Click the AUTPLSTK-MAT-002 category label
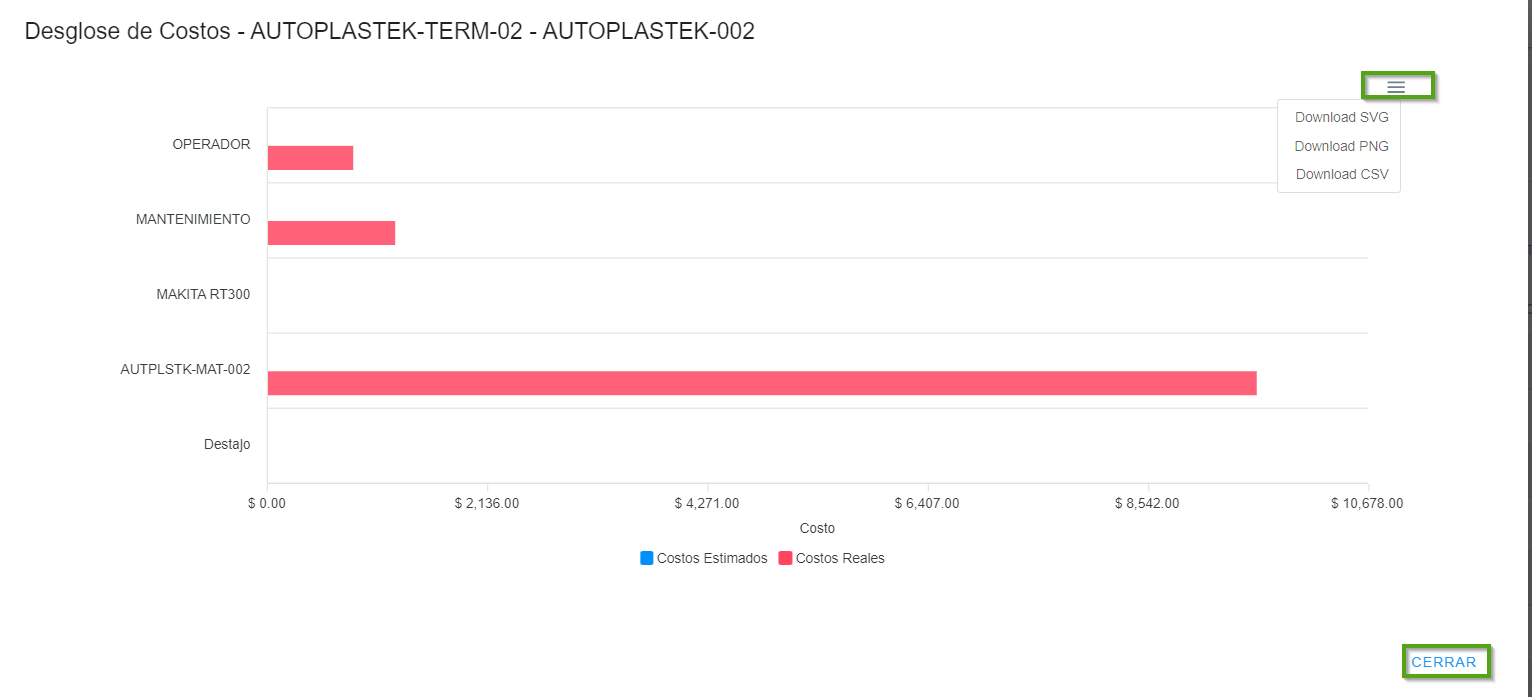This screenshot has width=1532, height=697. (x=185, y=369)
